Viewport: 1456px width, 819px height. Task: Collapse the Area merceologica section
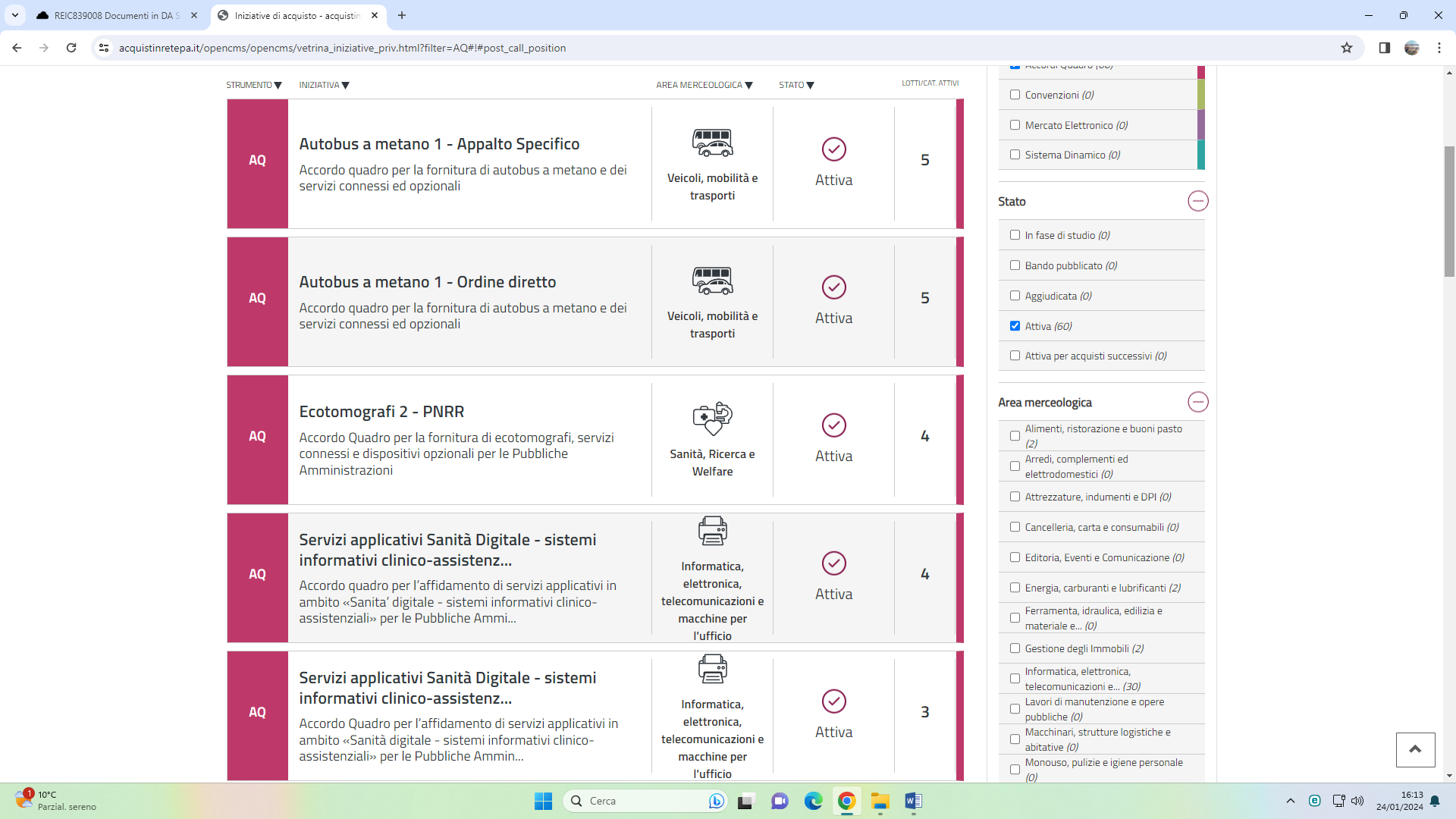point(1197,402)
